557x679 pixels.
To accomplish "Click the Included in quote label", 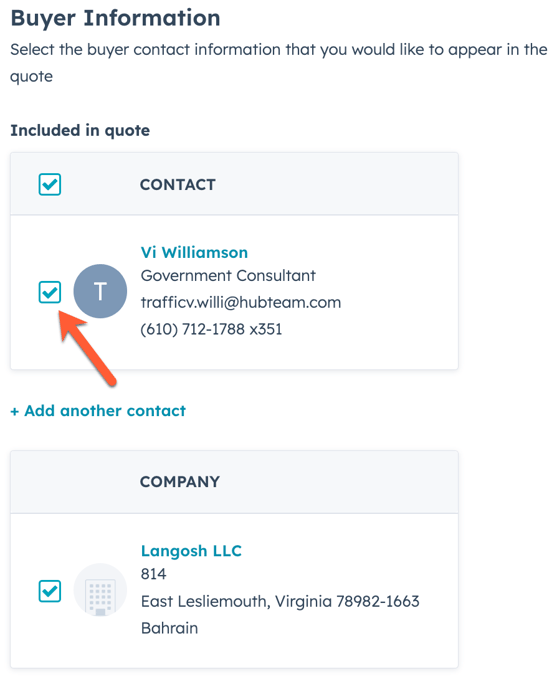I will [80, 130].
